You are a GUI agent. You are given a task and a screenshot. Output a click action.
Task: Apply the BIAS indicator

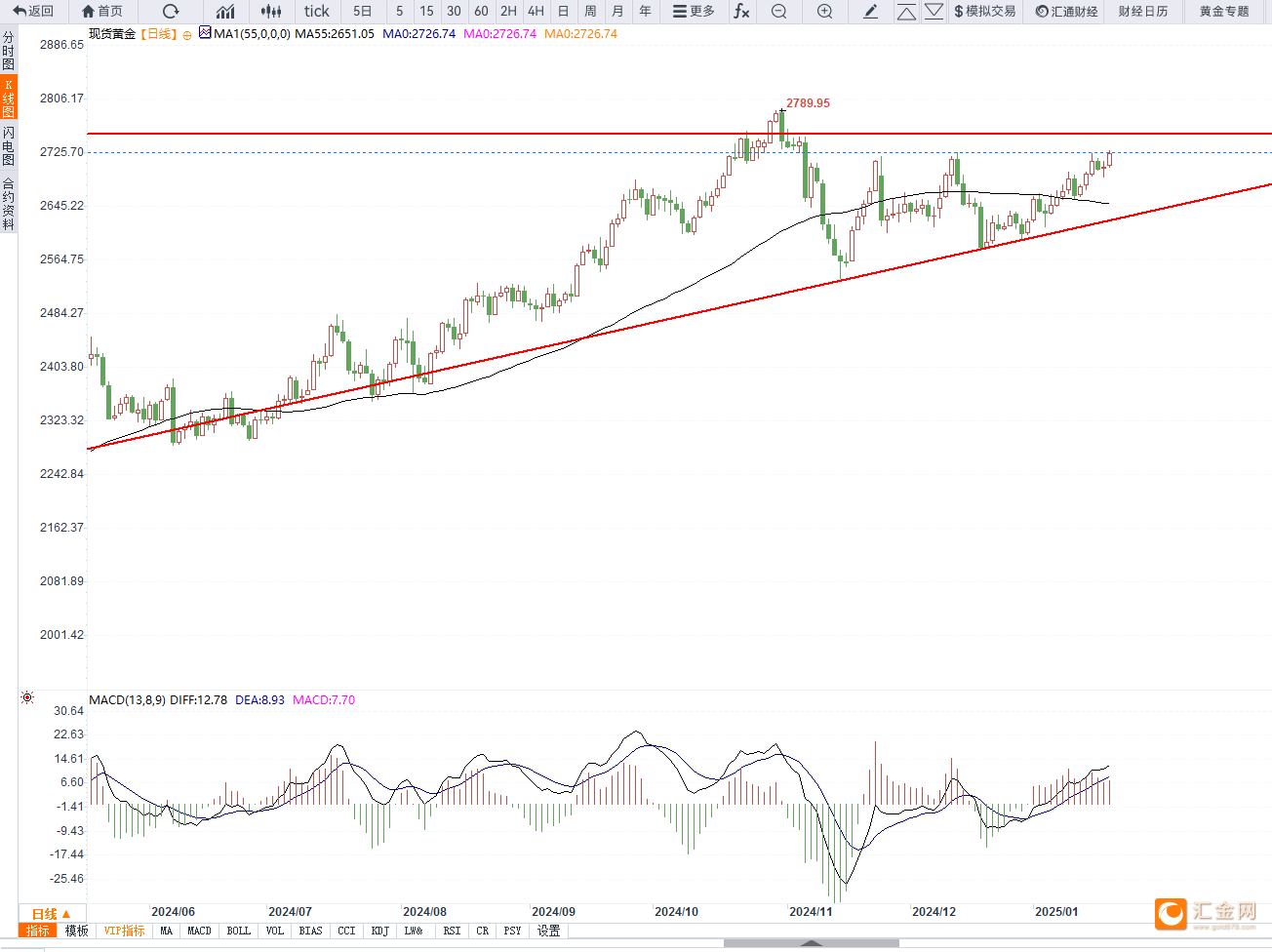(x=310, y=931)
